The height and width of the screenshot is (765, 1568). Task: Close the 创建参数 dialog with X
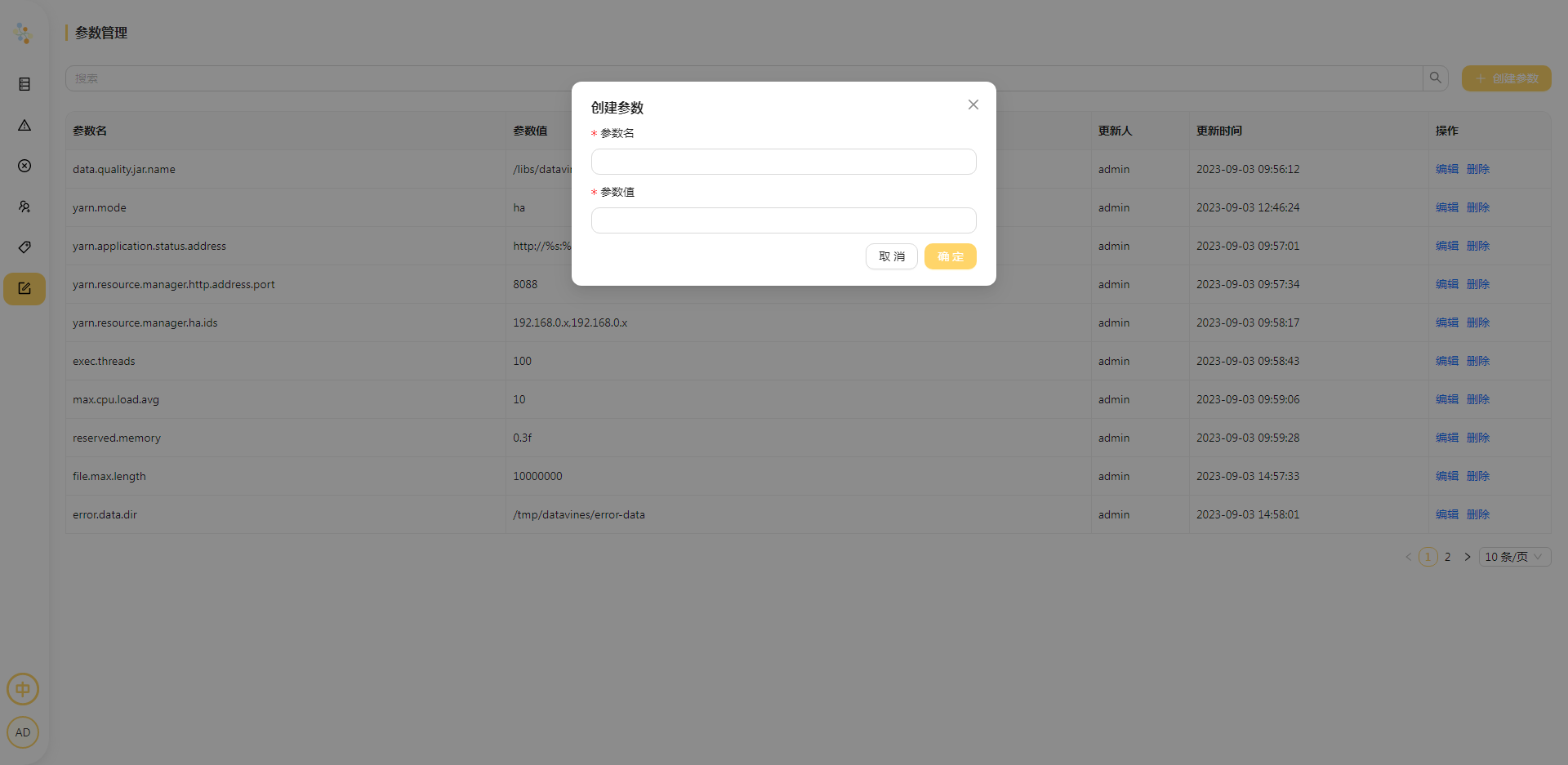coord(973,105)
